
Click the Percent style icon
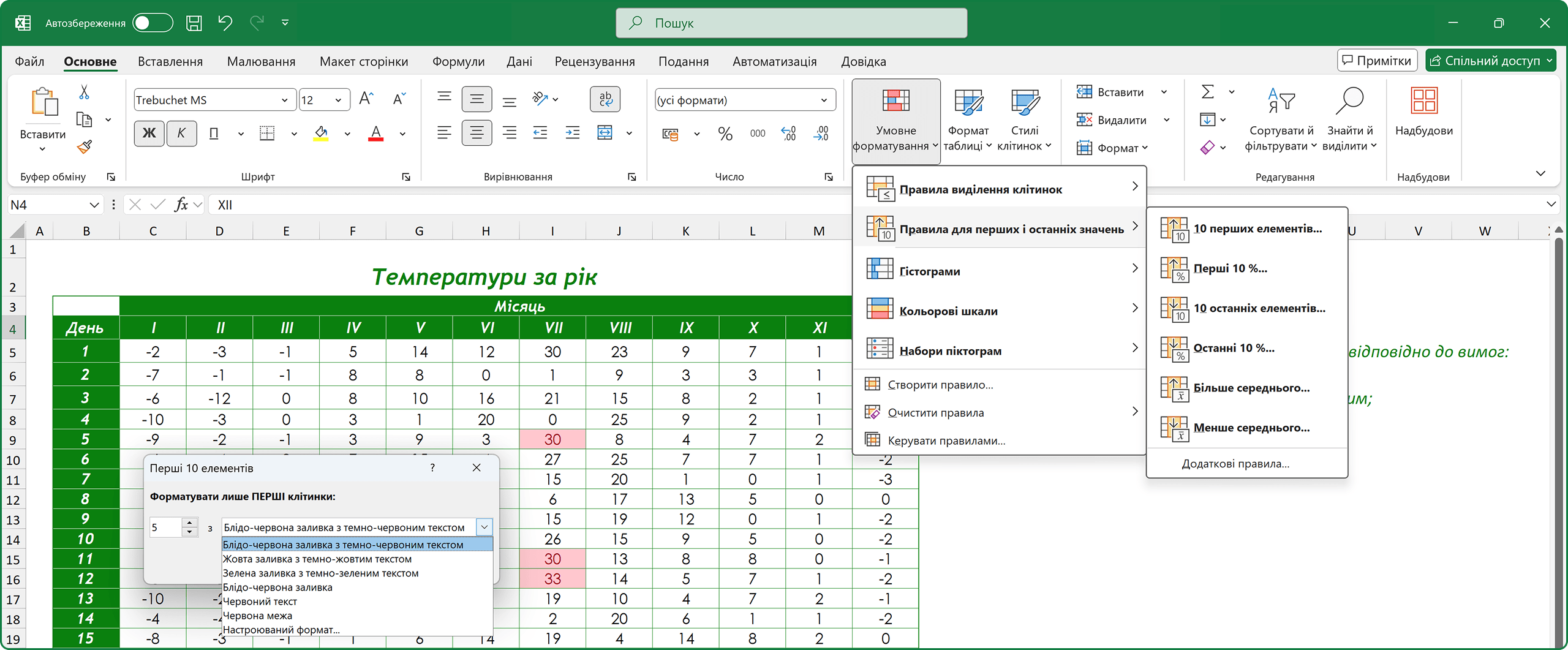point(725,134)
